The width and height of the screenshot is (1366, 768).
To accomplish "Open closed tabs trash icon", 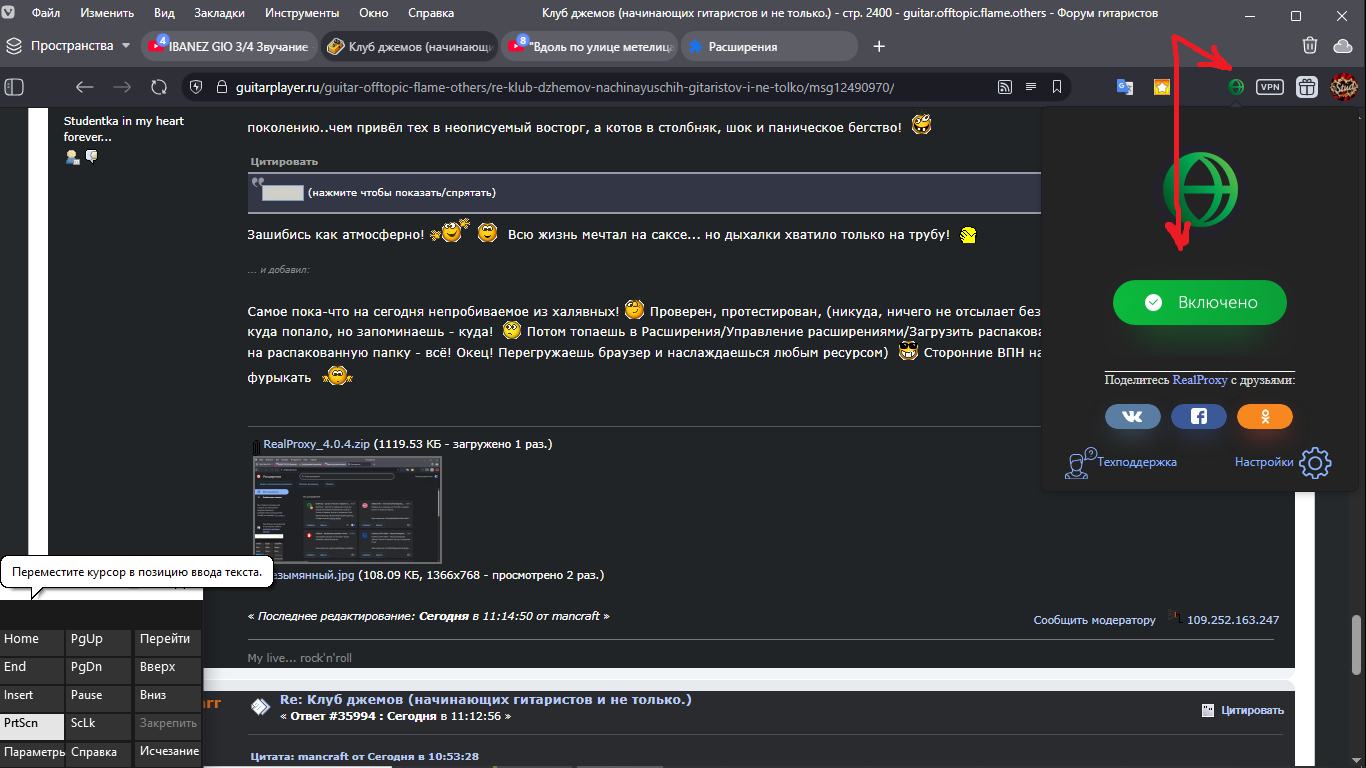I will pyautogui.click(x=1309, y=46).
